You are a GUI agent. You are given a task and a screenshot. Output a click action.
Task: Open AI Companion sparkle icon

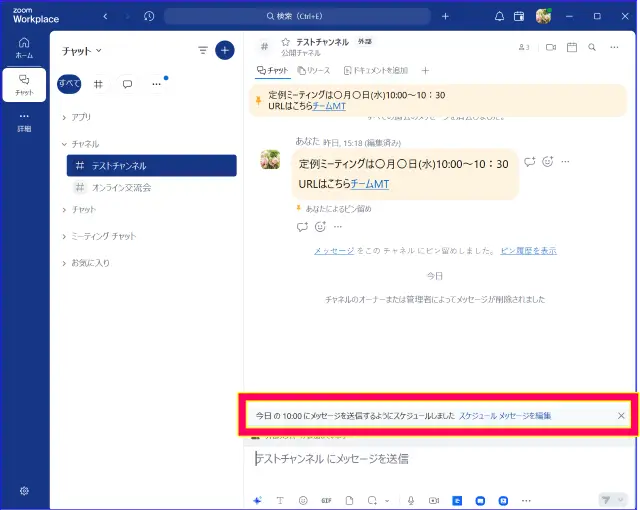[x=257, y=500]
